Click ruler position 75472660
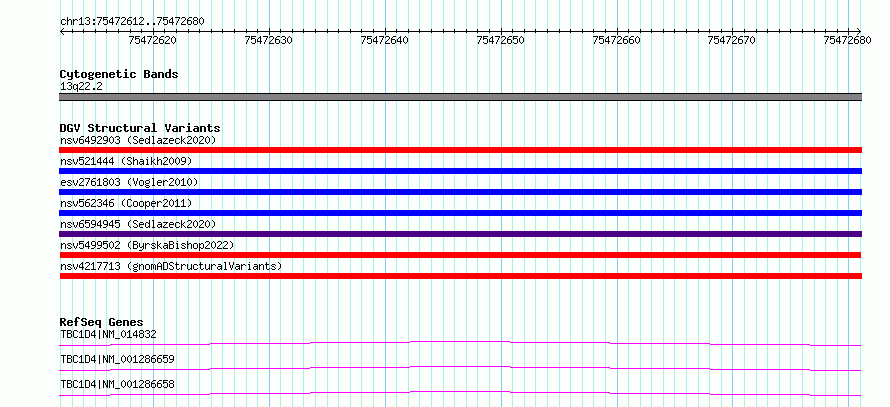The height and width of the screenshot is (407, 890). click(x=616, y=40)
